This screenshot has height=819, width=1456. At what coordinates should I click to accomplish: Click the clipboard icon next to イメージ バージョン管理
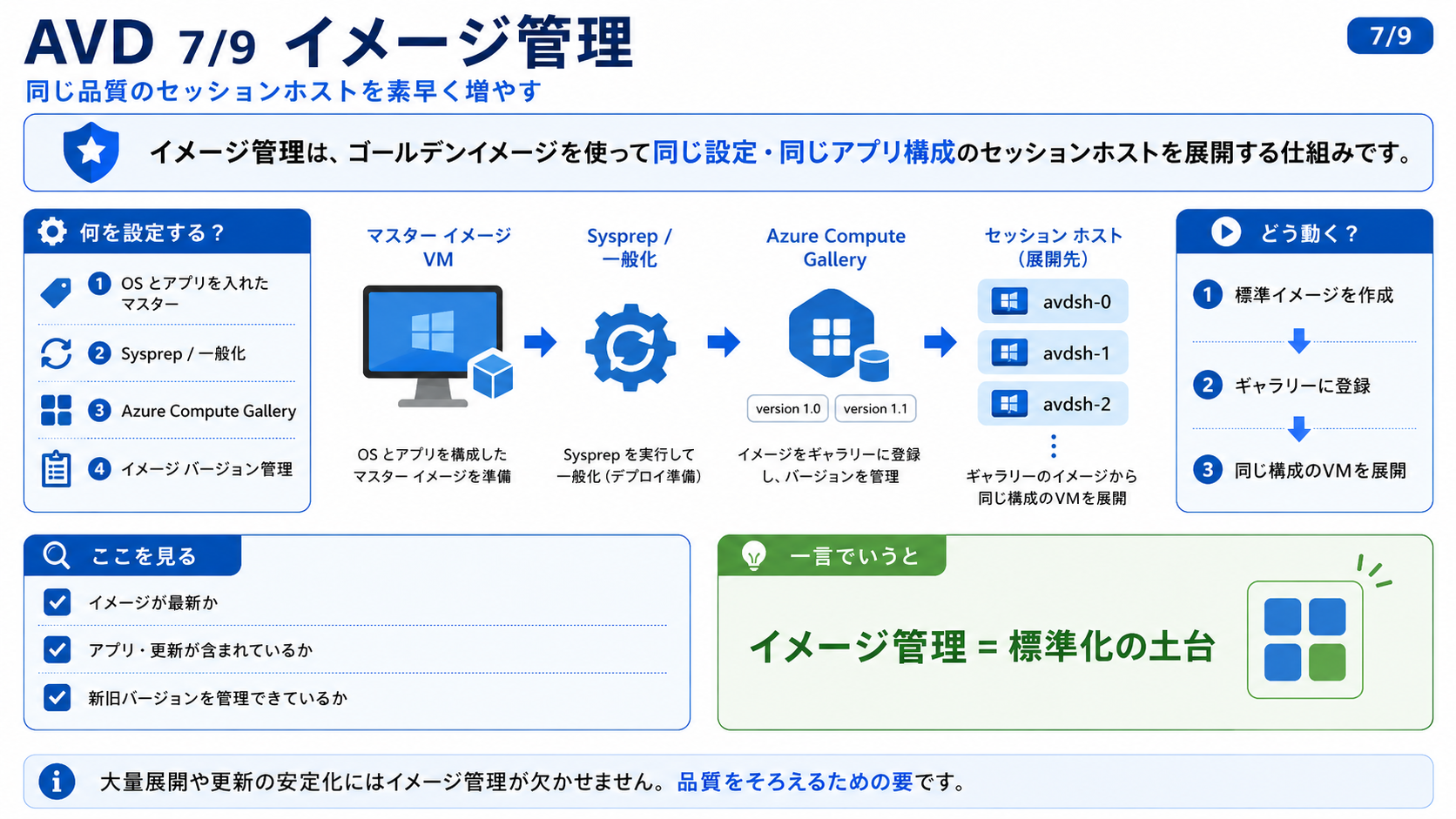[56, 469]
